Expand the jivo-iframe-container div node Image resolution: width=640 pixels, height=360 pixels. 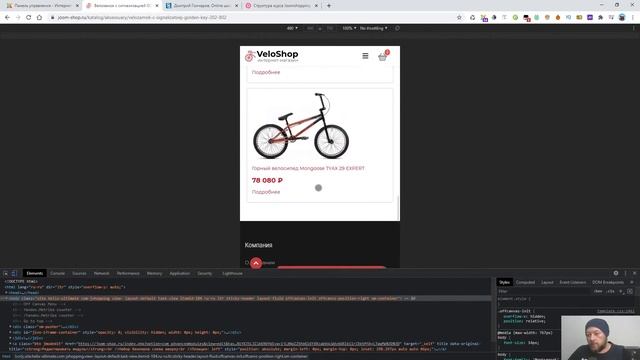pyautogui.click(x=11, y=332)
